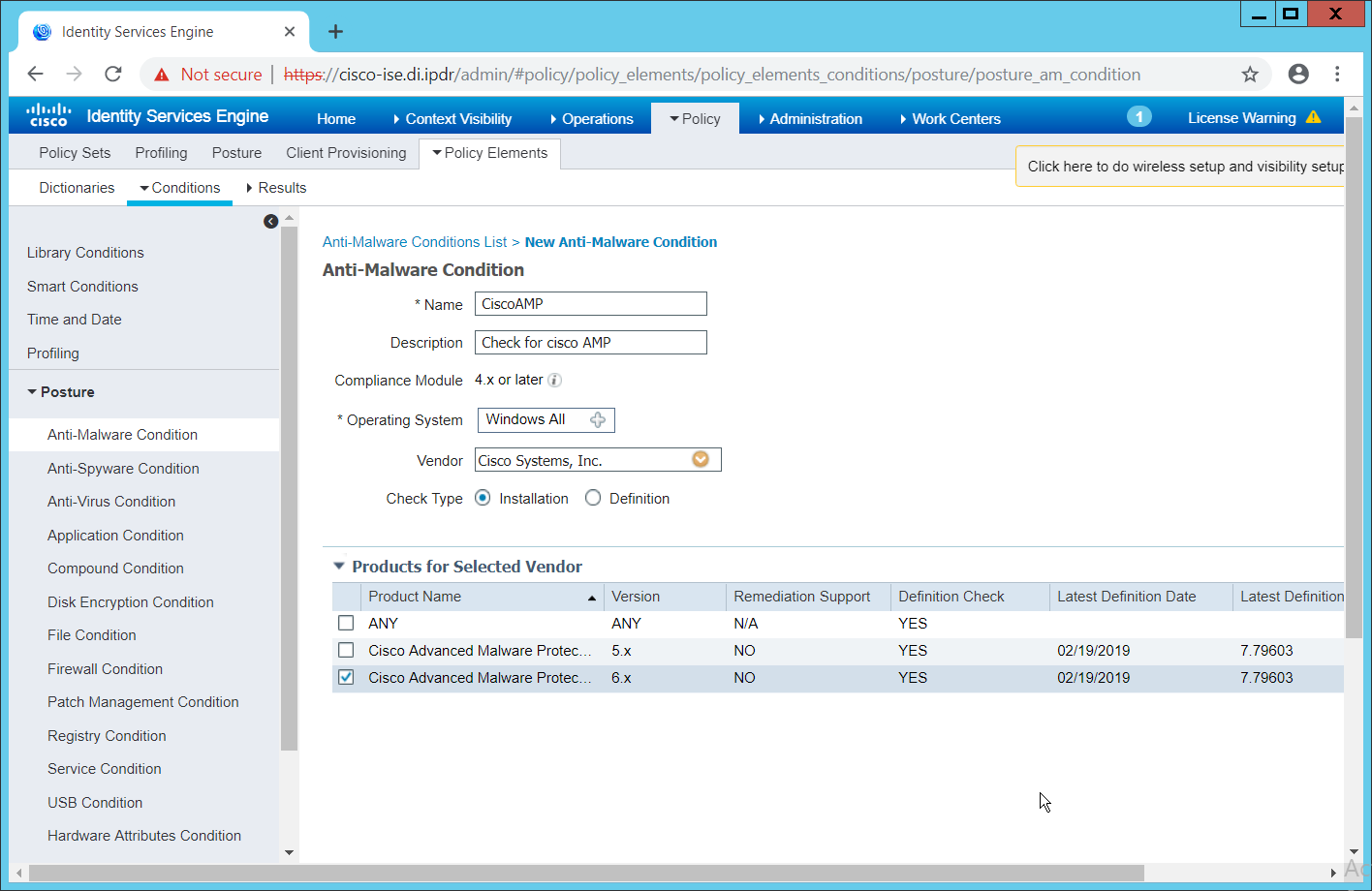The image size is (1372, 891).
Task: Open Chrome user profile icon
Action: (1298, 75)
